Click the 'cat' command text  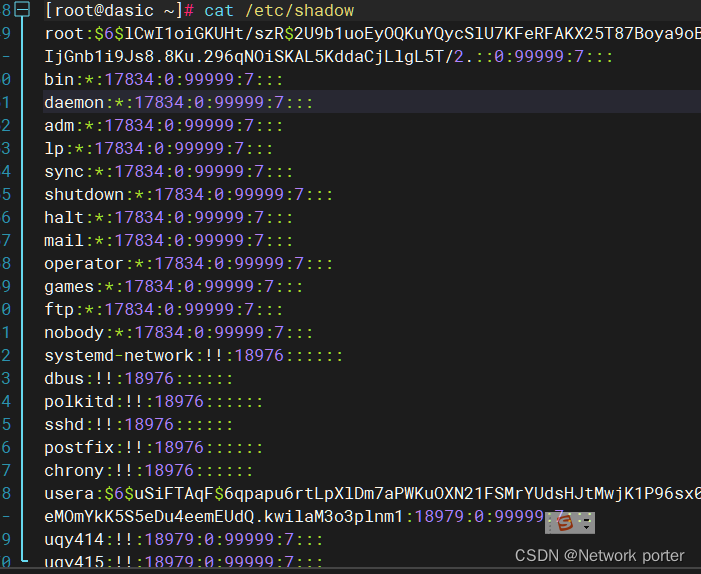(x=219, y=10)
